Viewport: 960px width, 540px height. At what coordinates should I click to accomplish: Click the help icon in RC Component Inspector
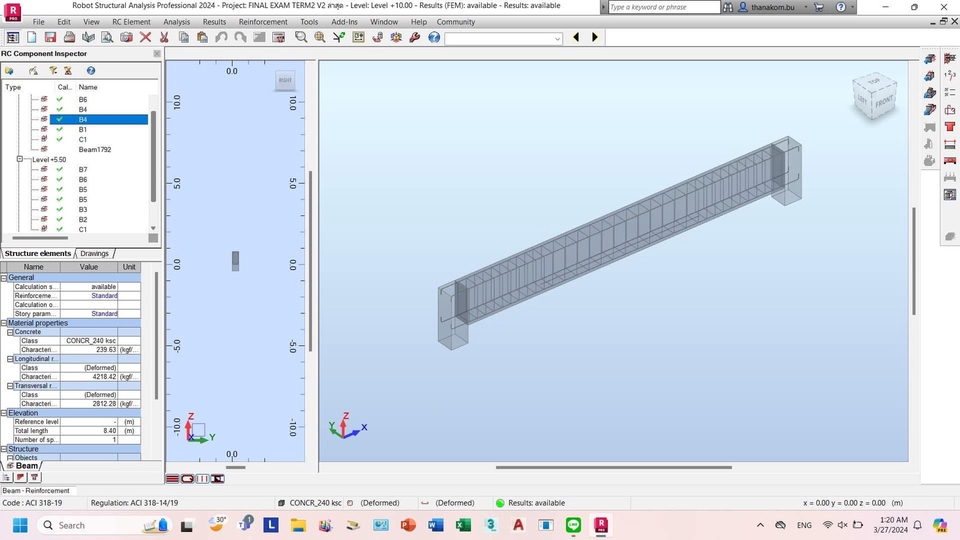(x=91, y=71)
